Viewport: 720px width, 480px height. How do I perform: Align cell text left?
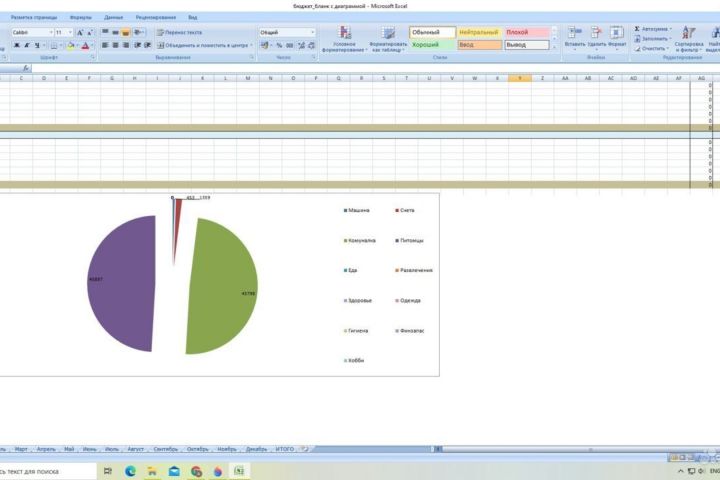click(105, 45)
